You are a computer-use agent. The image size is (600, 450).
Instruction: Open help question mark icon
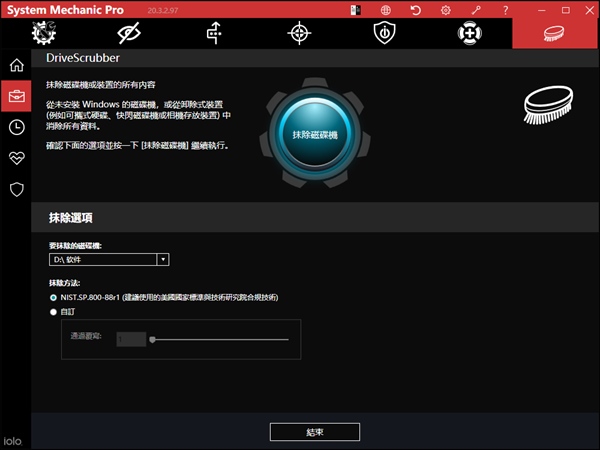tap(506, 10)
